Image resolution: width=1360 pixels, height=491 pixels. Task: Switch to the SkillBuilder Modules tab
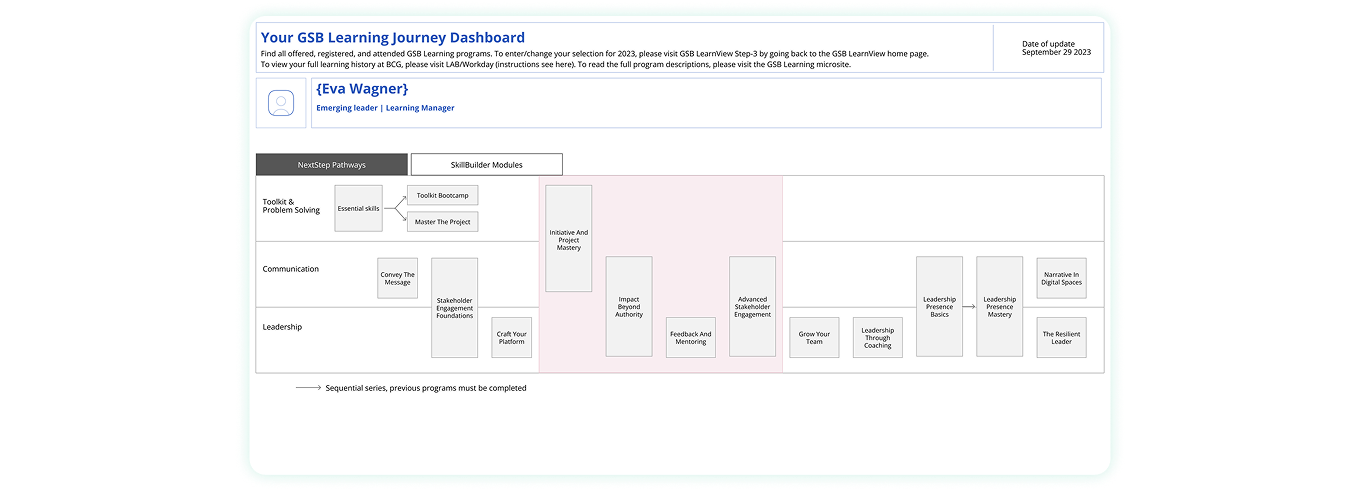(x=486, y=164)
